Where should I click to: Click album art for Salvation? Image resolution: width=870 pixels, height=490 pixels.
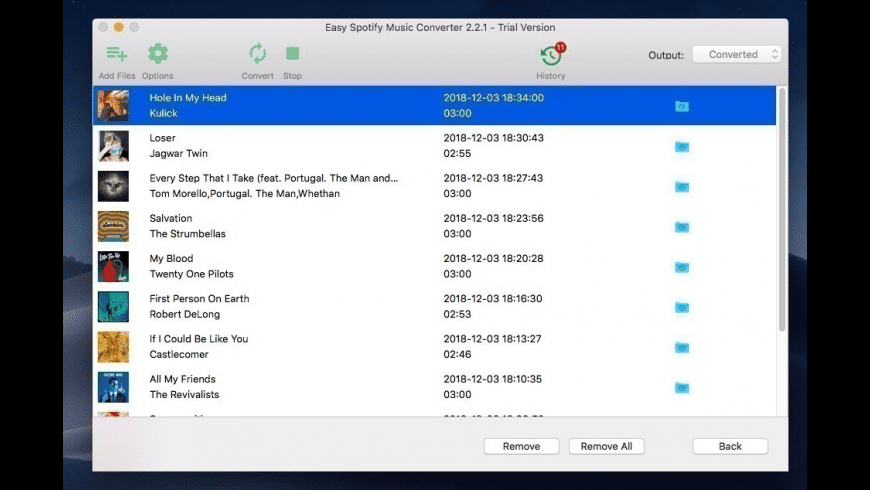click(113, 226)
